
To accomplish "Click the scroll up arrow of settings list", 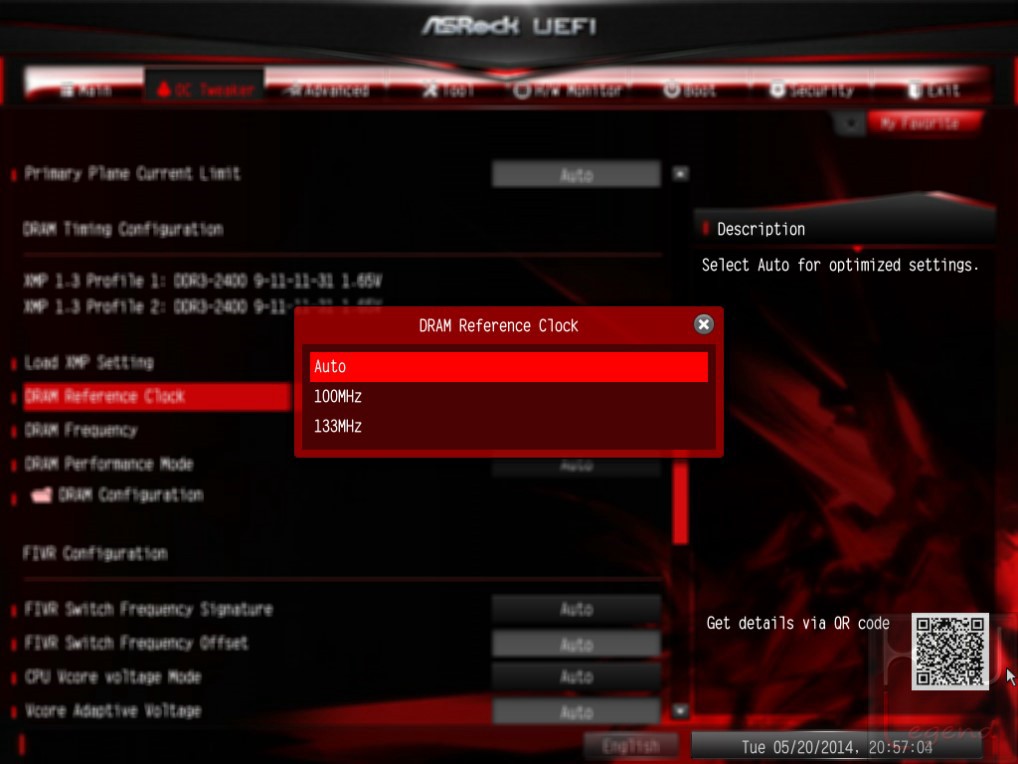I will point(680,174).
